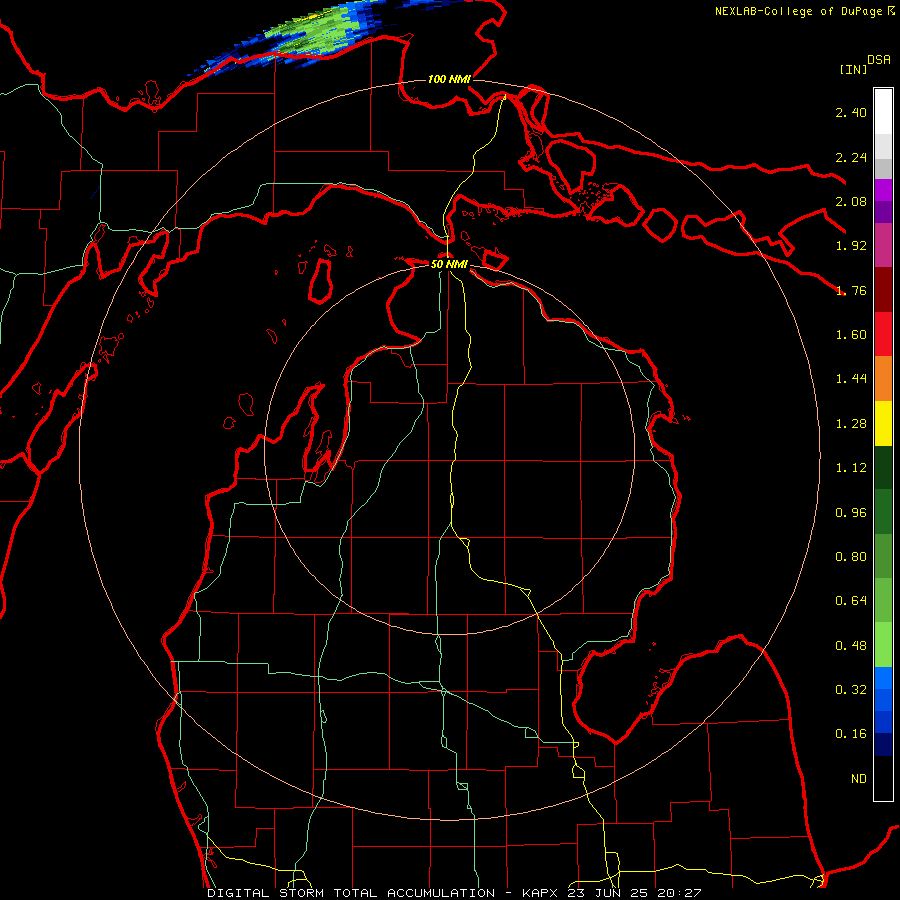
Task: Click the 2.08 legend value
Action: click(x=851, y=201)
